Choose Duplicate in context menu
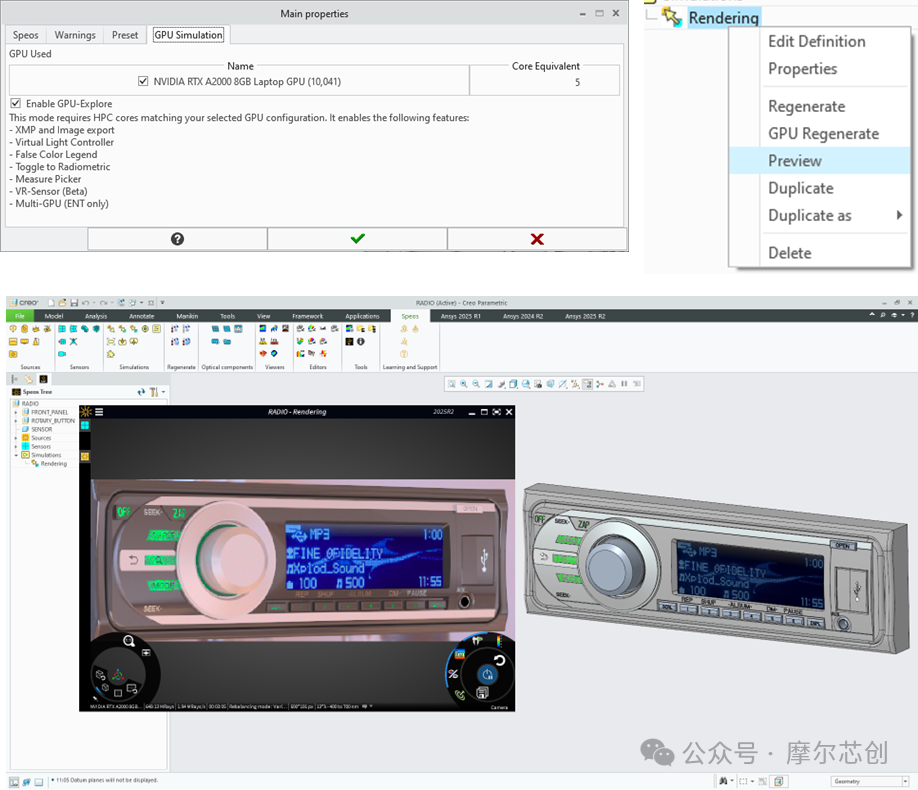918x790 pixels. (801, 189)
